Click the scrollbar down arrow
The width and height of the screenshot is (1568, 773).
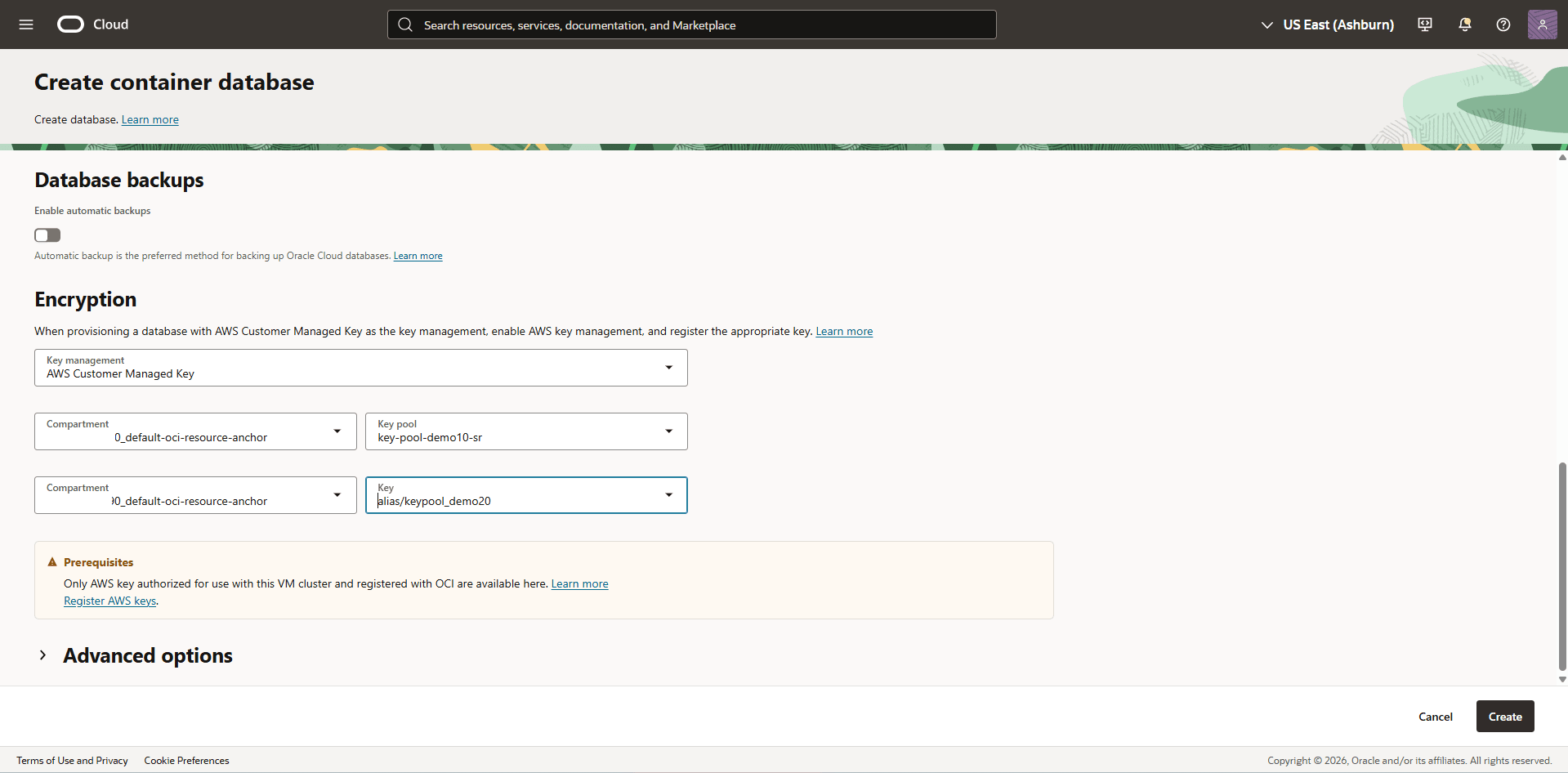[1562, 679]
